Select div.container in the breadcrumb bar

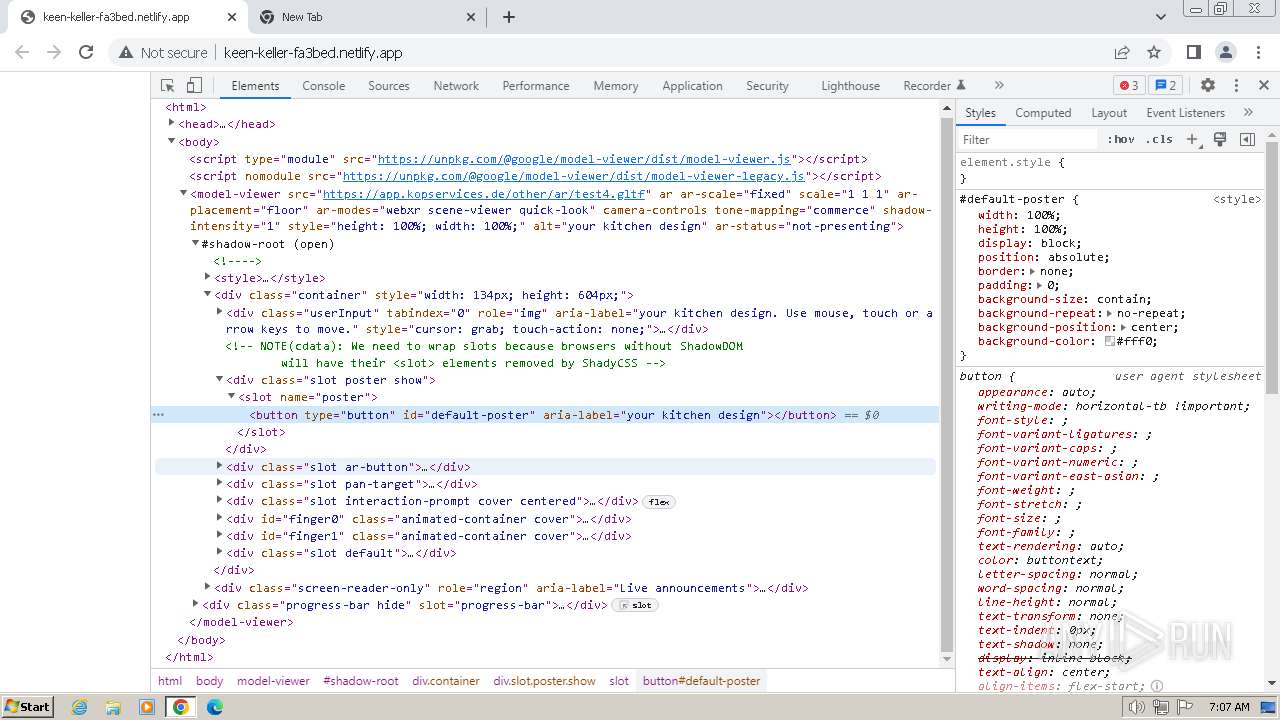coord(446,681)
